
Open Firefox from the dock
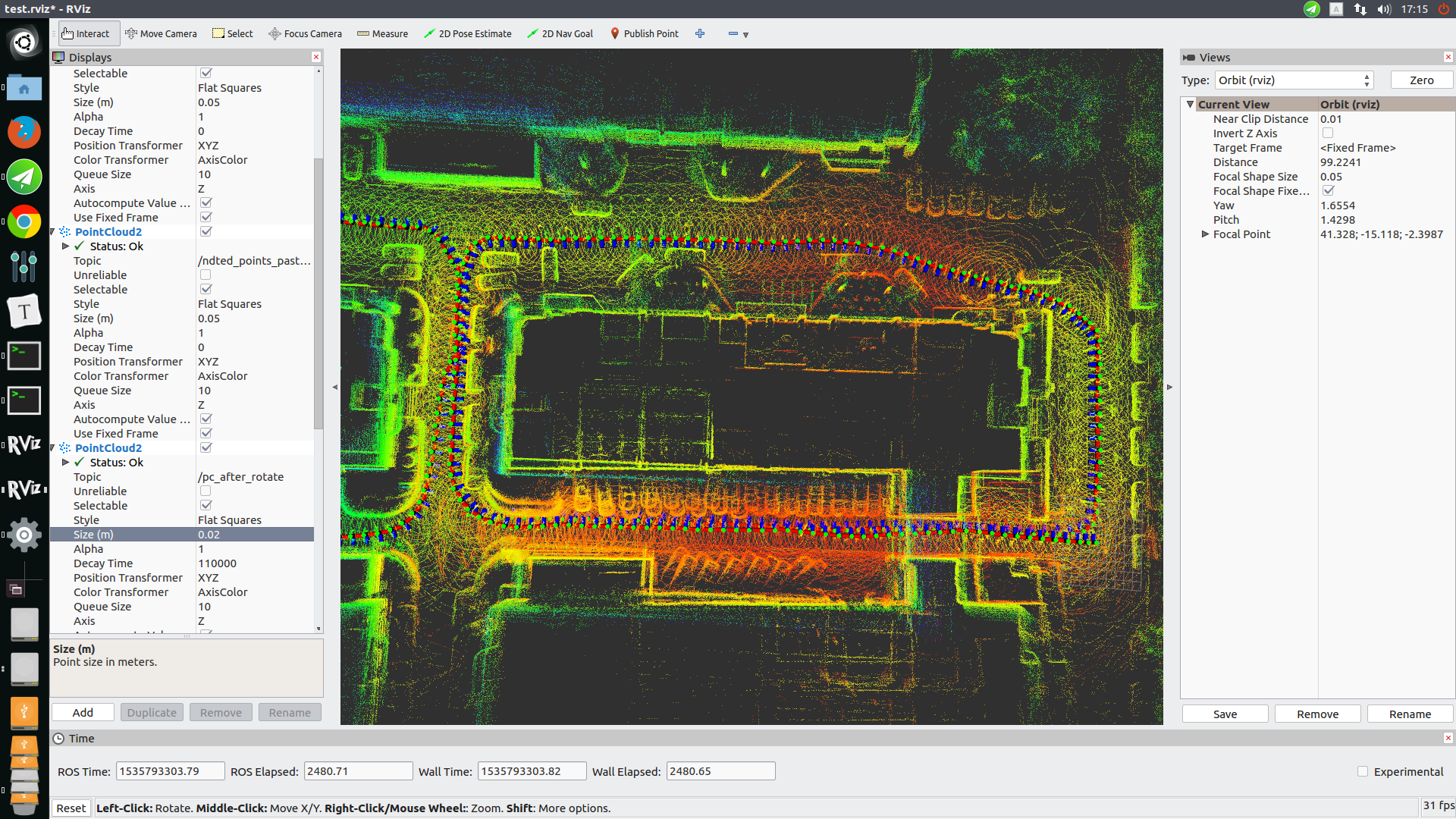click(x=24, y=132)
